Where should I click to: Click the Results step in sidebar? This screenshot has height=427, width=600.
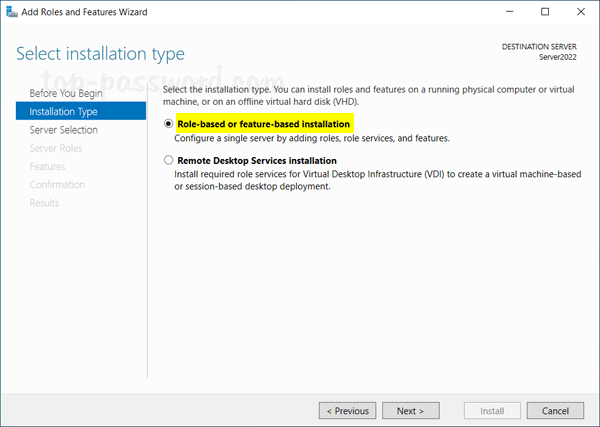[x=45, y=203]
